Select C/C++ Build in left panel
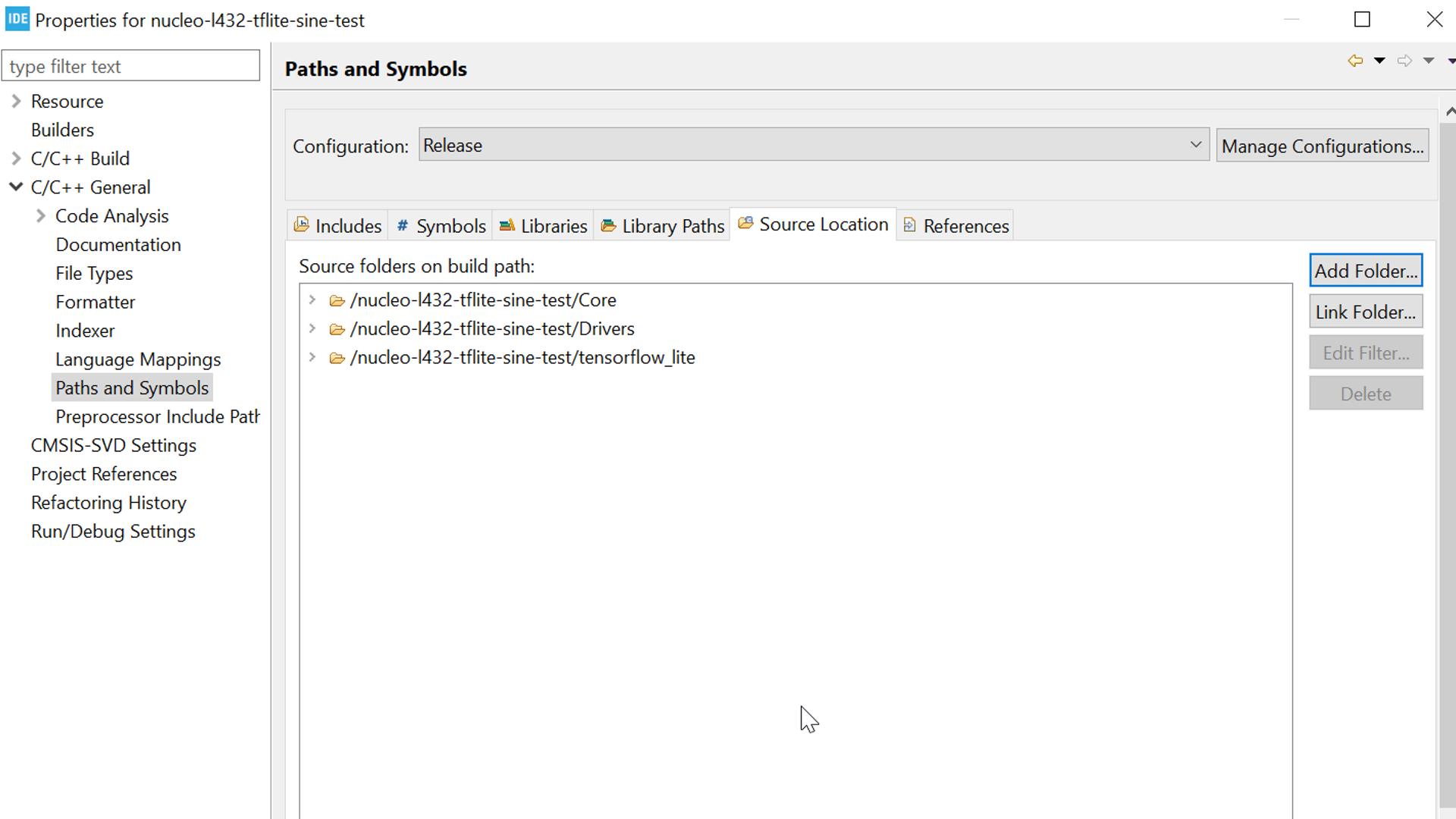The width and height of the screenshot is (1456, 819). click(x=79, y=158)
